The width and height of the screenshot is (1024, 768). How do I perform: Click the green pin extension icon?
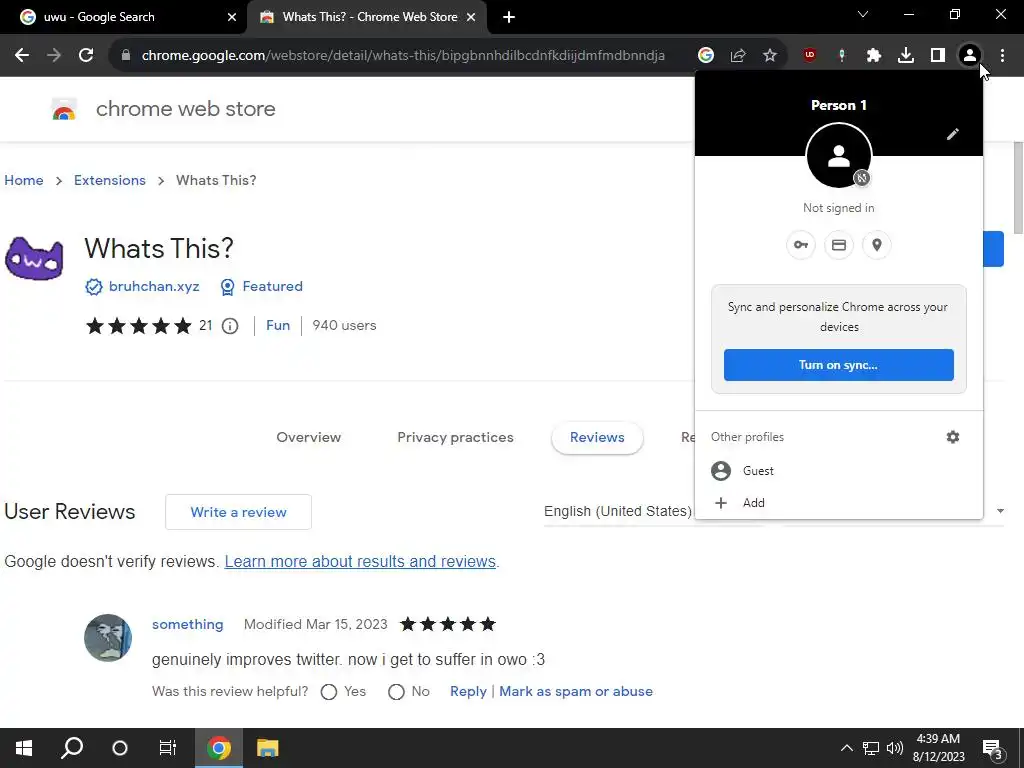[x=842, y=55]
